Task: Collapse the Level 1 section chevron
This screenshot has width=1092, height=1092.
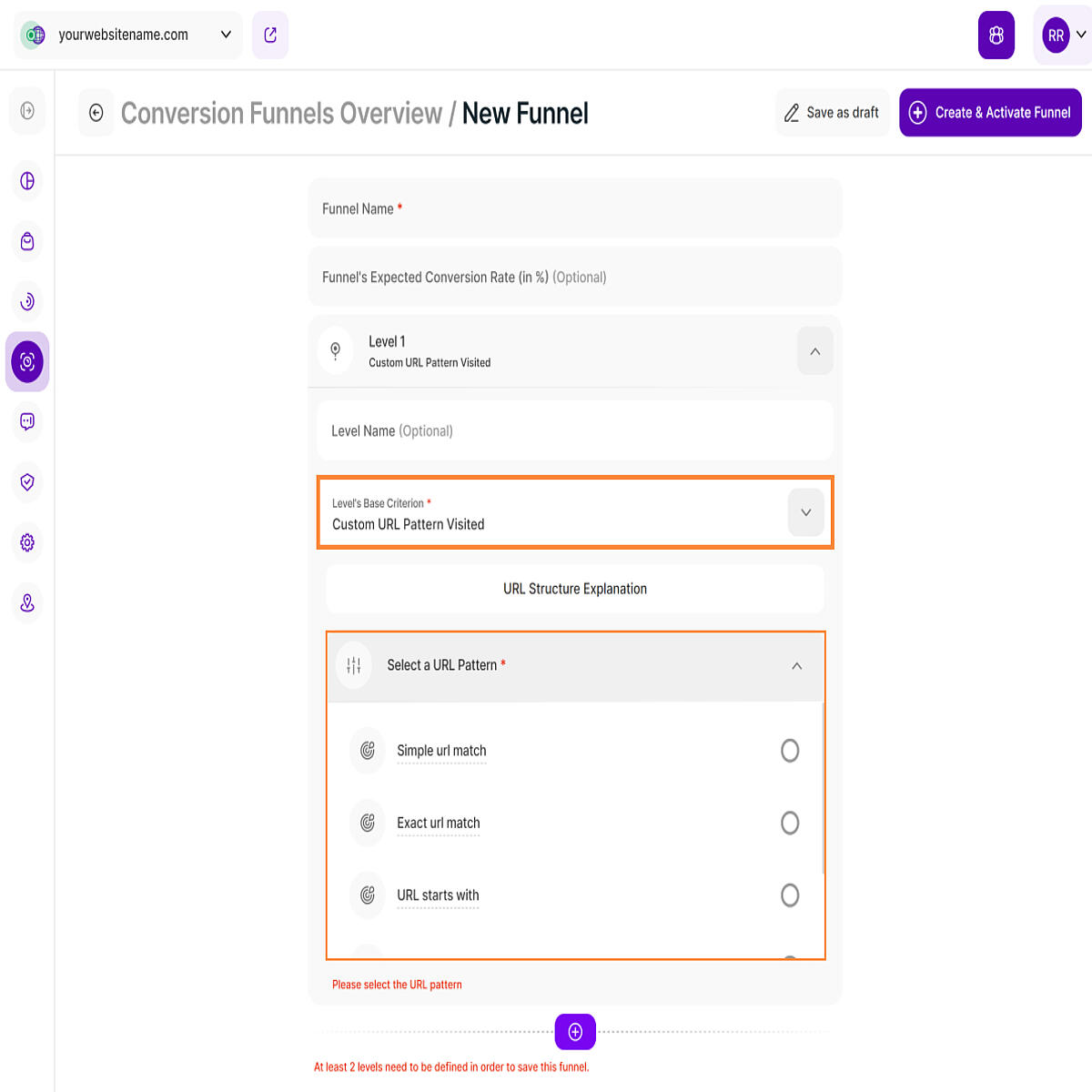Action: coord(815,351)
